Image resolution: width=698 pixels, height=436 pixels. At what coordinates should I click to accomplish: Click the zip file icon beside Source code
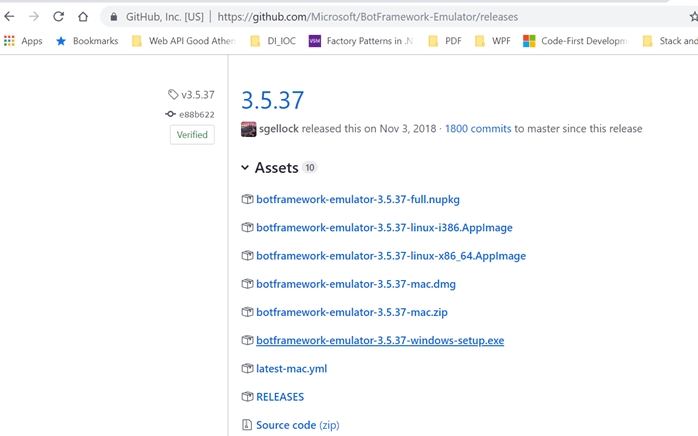(247, 425)
